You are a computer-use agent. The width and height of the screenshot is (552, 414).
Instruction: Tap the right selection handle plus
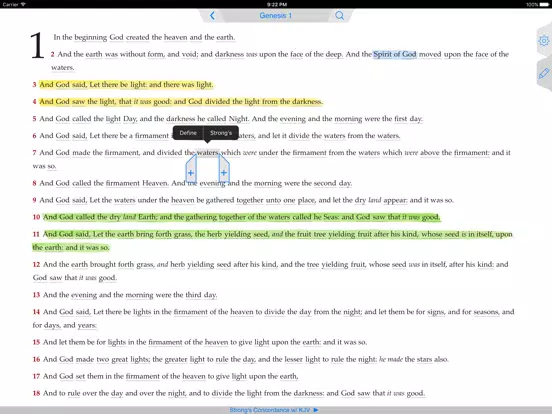click(224, 173)
